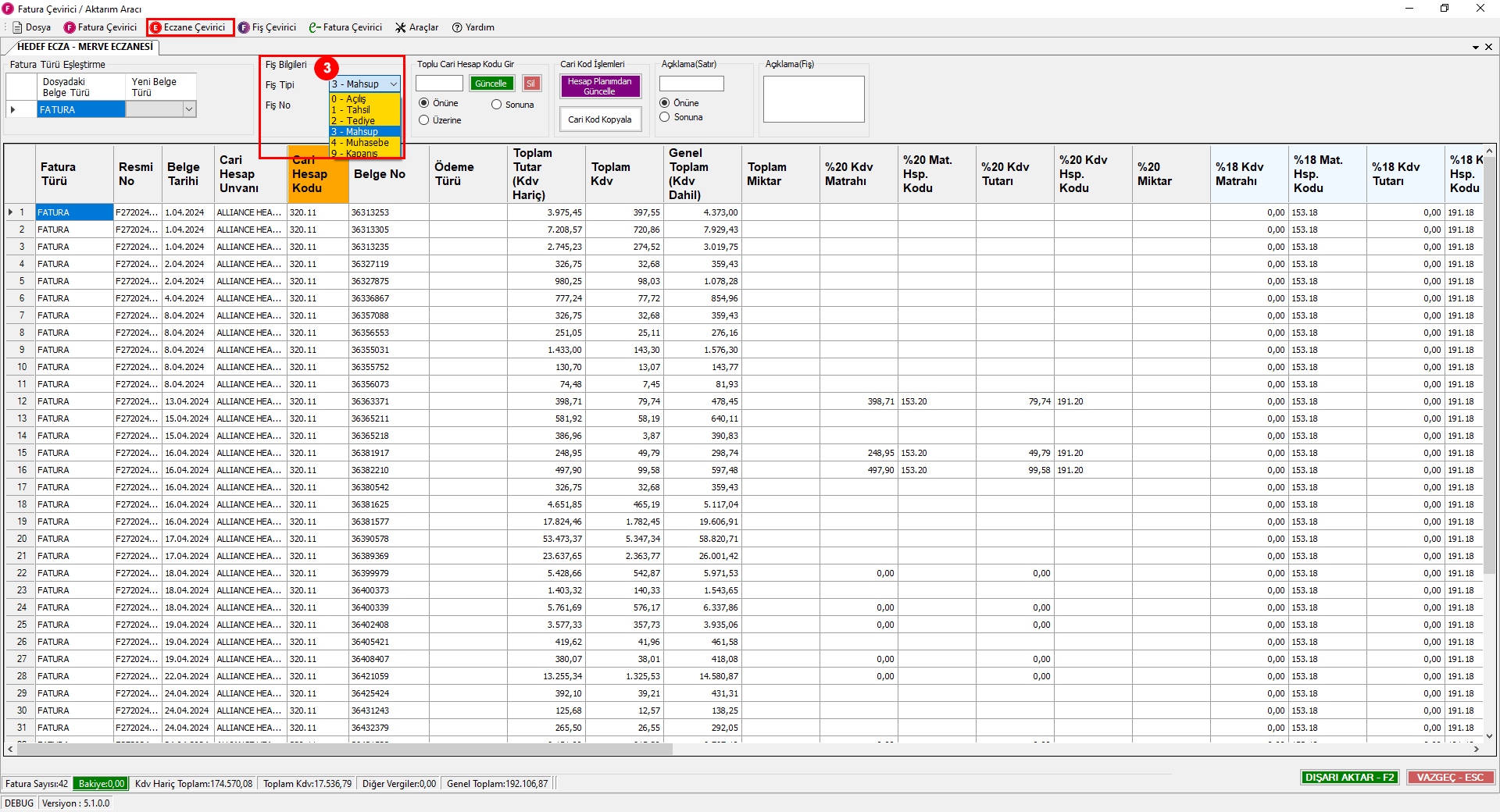Click the Cari Hesap Kodu column header
Image resolution: width=1500 pixels, height=812 pixels.
[x=317, y=174]
